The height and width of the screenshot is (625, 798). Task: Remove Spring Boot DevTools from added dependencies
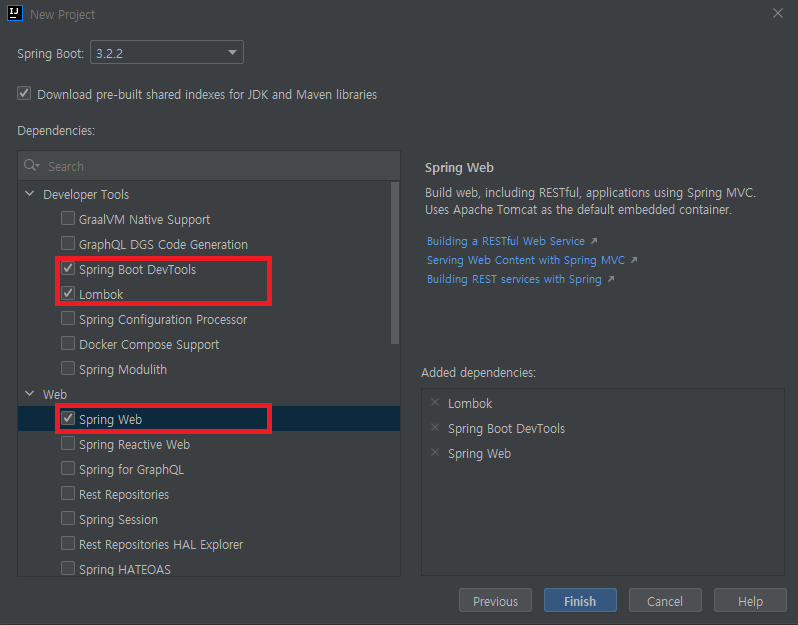pyautogui.click(x=435, y=428)
